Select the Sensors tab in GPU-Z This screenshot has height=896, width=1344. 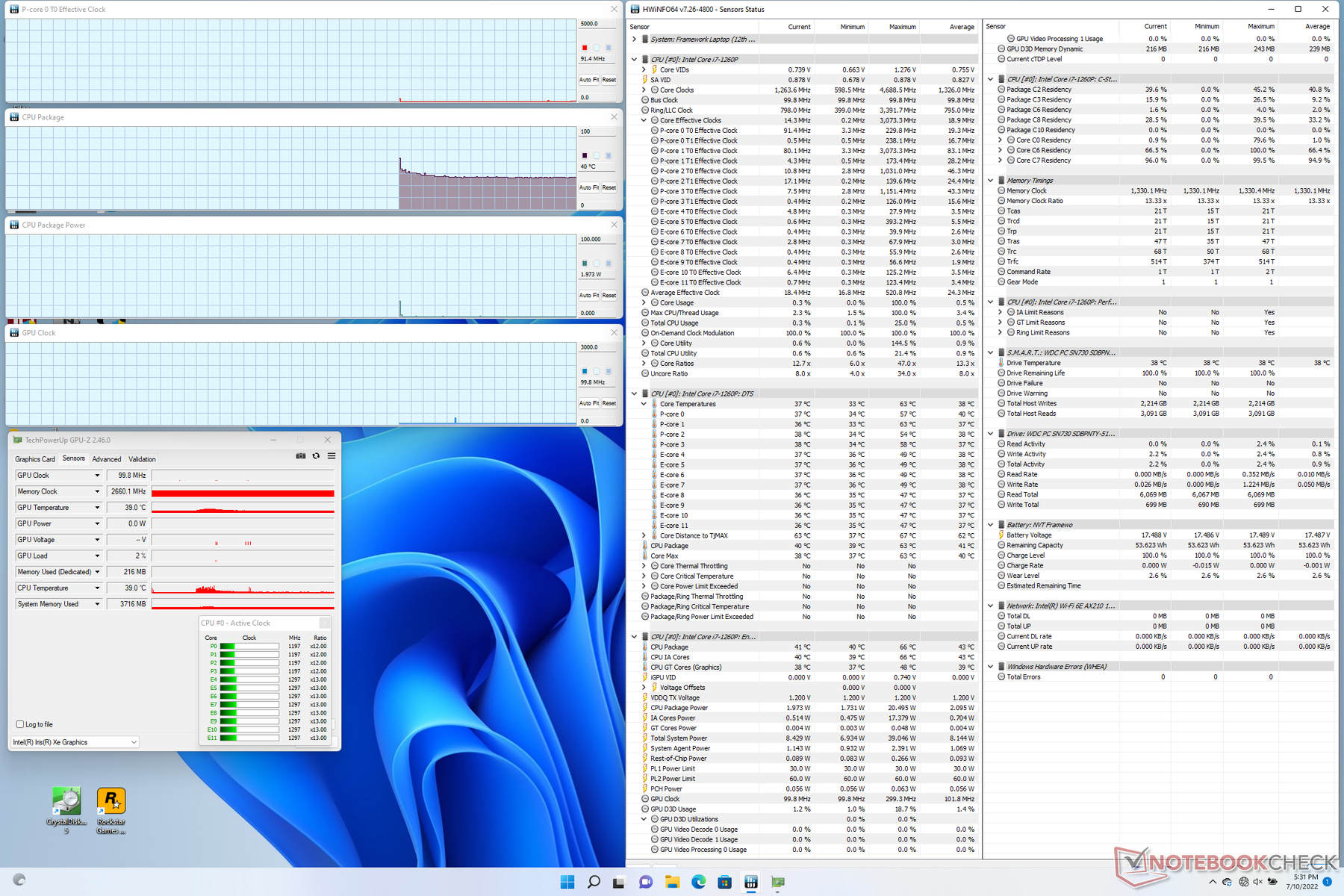coord(74,458)
